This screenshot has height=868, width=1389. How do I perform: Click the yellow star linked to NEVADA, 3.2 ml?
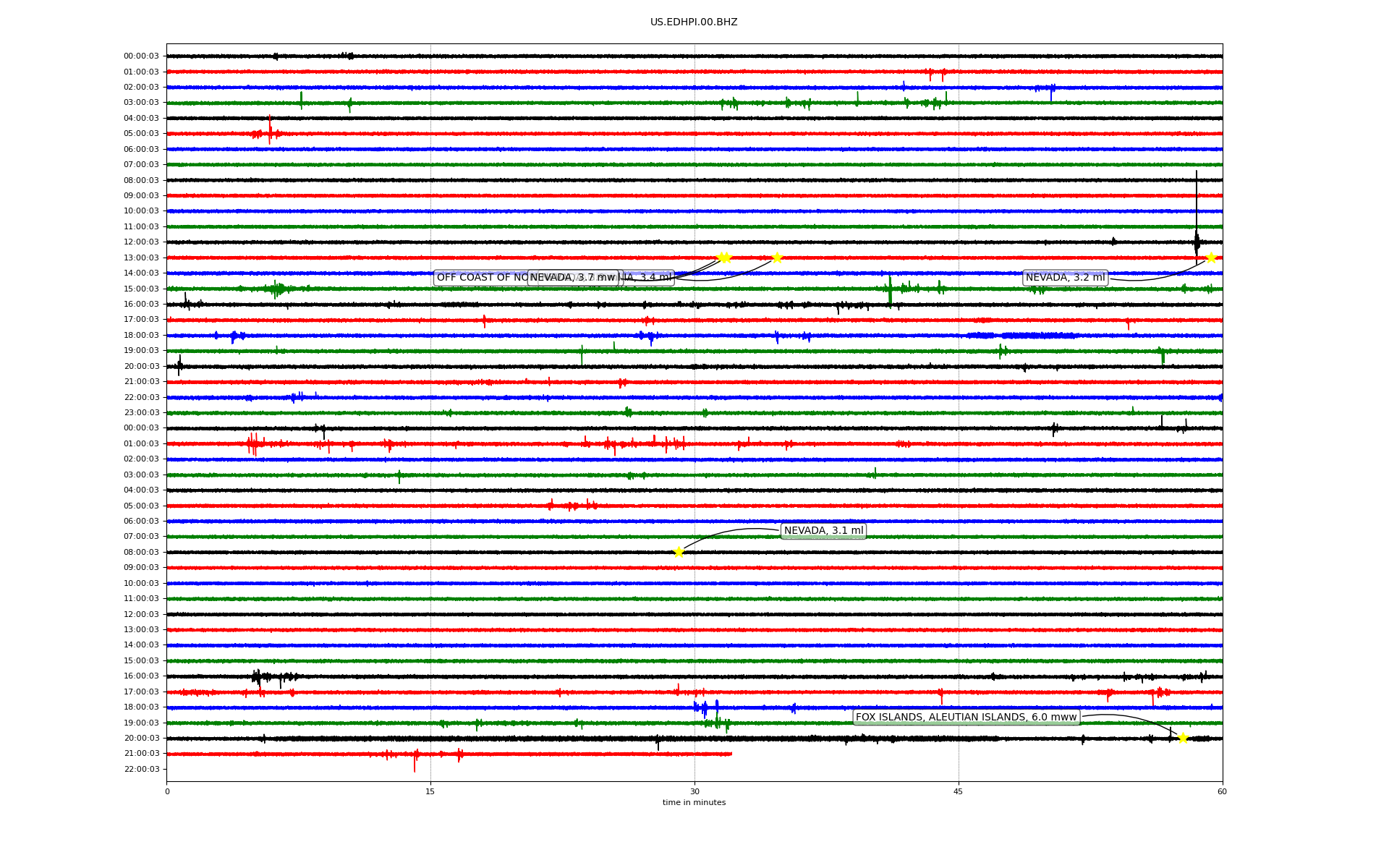(1211, 258)
